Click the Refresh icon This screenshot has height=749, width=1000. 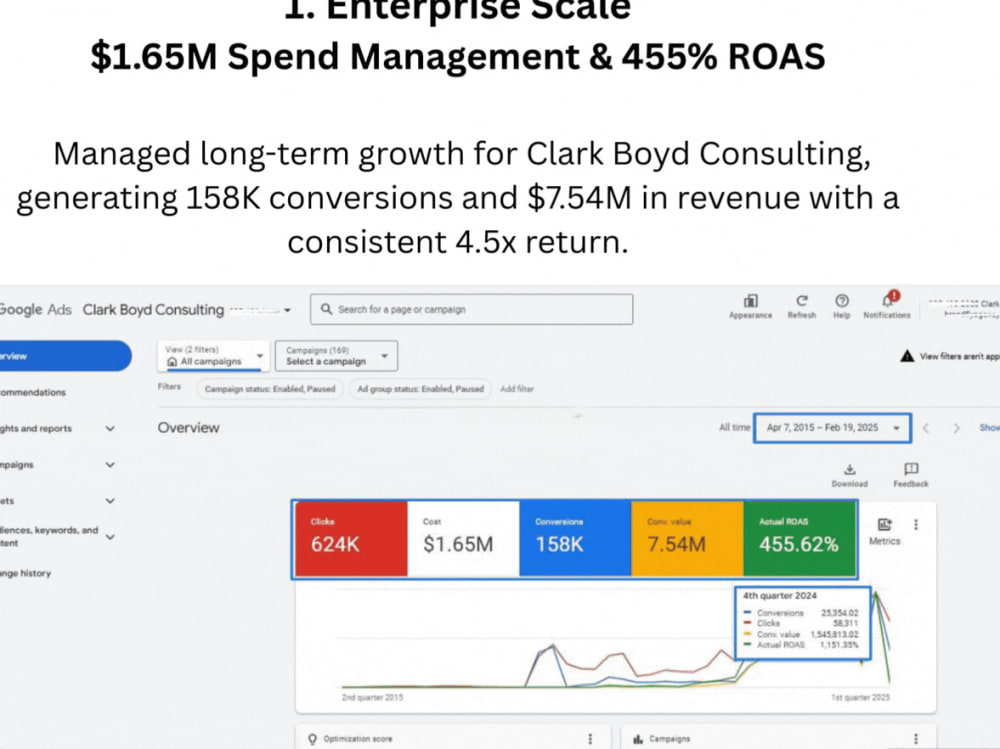802,300
